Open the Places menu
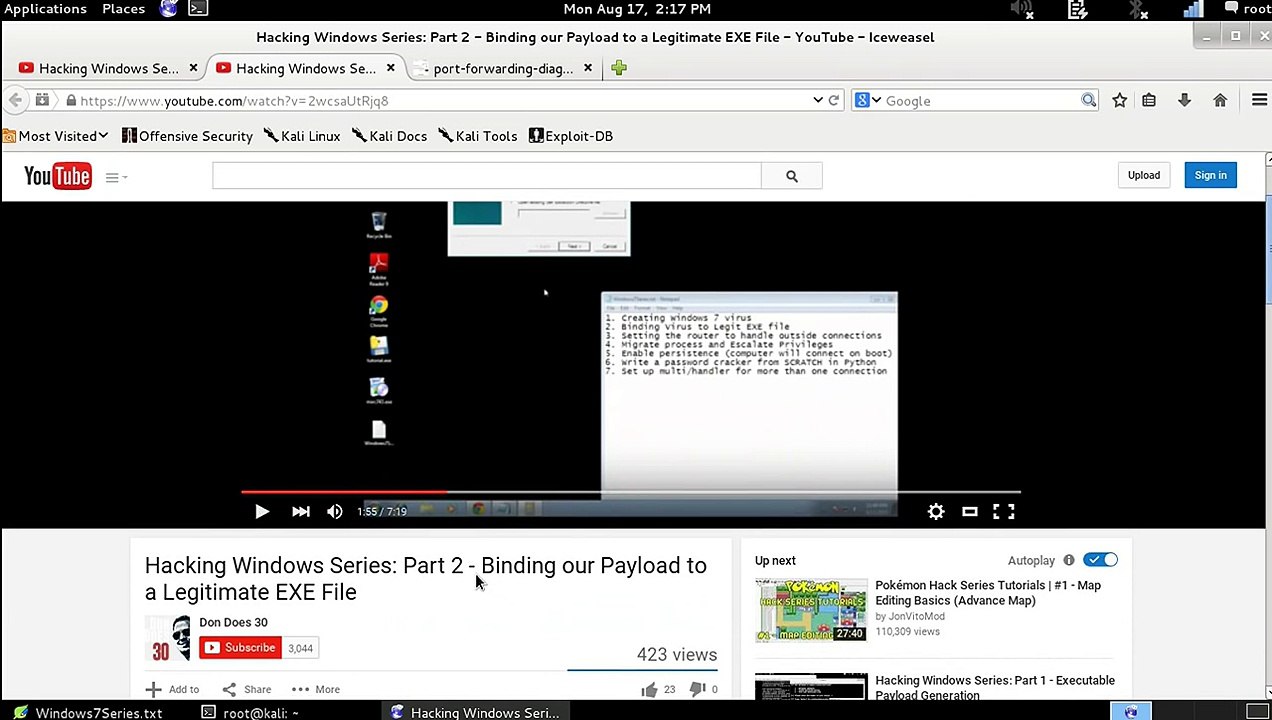The width and height of the screenshot is (1272, 720). [123, 9]
